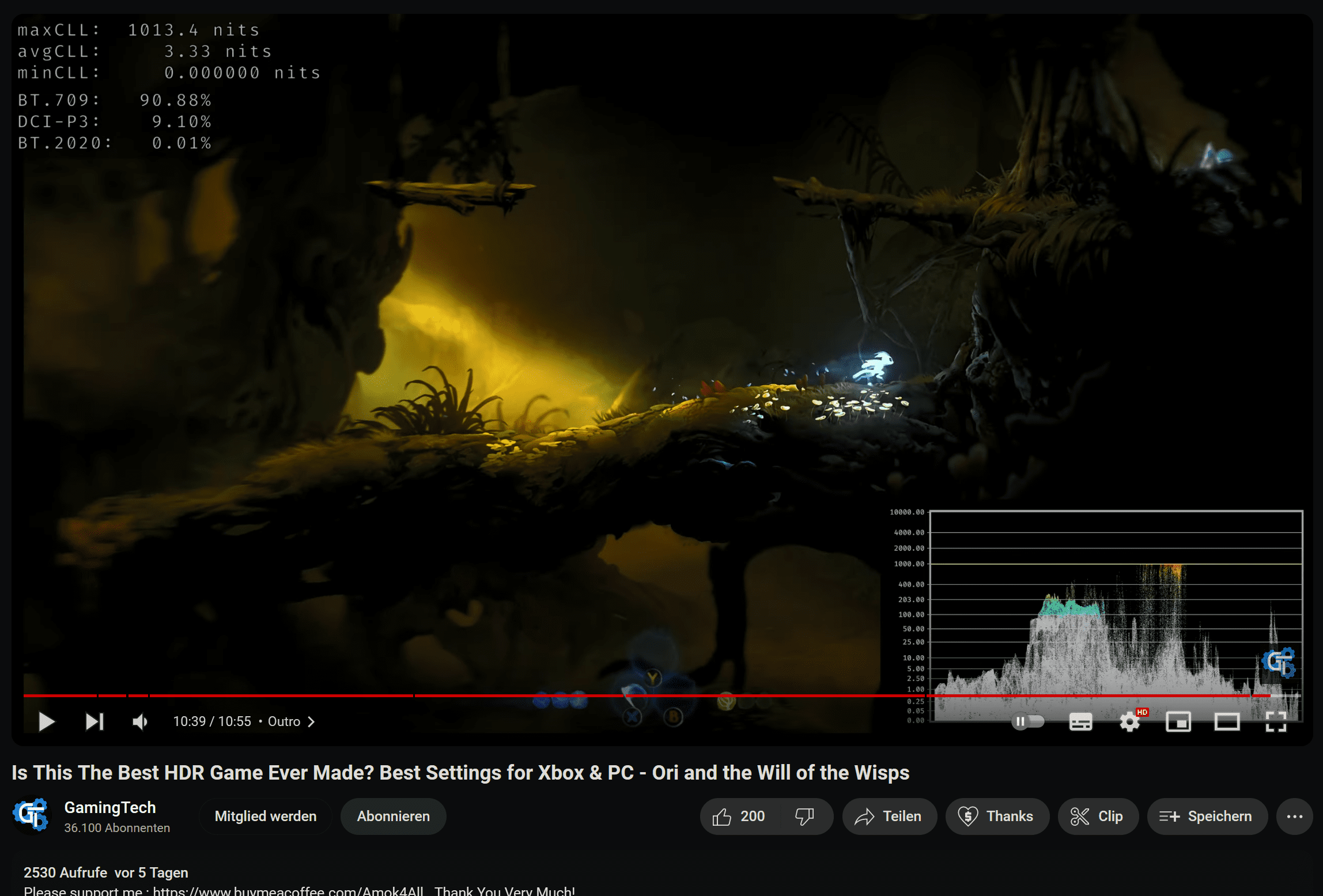Image resolution: width=1323 pixels, height=896 pixels.
Task: Click the avgCLL 3.33 nits readout
Action: pyautogui.click(x=145, y=51)
